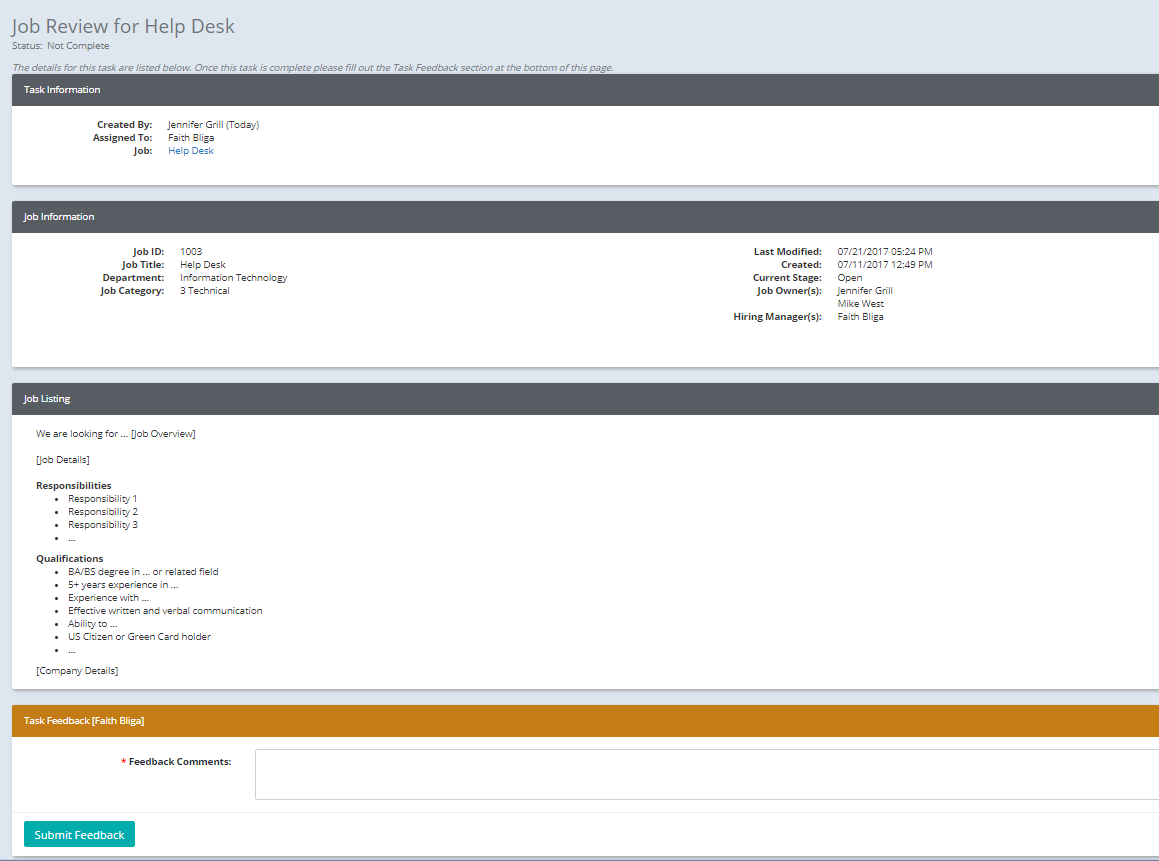Click the Submit Feedback button

coord(78,833)
